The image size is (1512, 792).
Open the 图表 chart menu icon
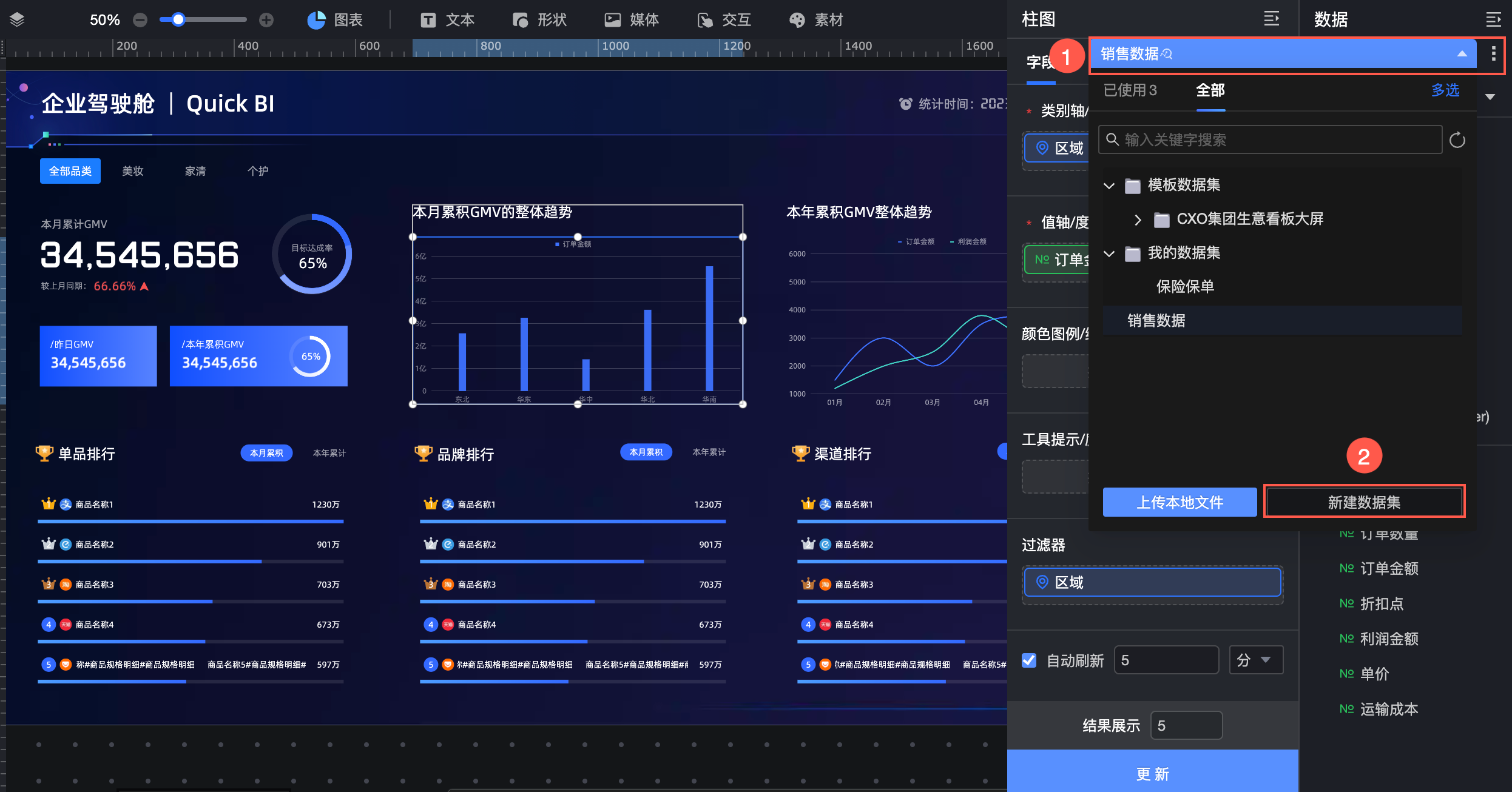[316, 20]
